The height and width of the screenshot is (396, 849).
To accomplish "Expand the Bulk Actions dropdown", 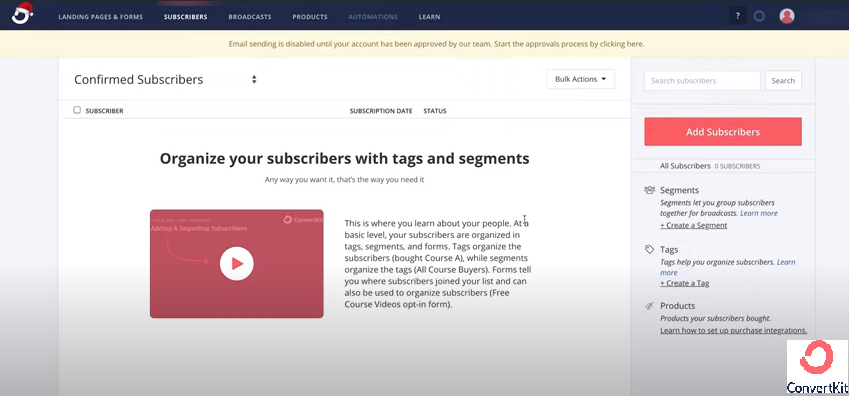I will pyautogui.click(x=580, y=79).
